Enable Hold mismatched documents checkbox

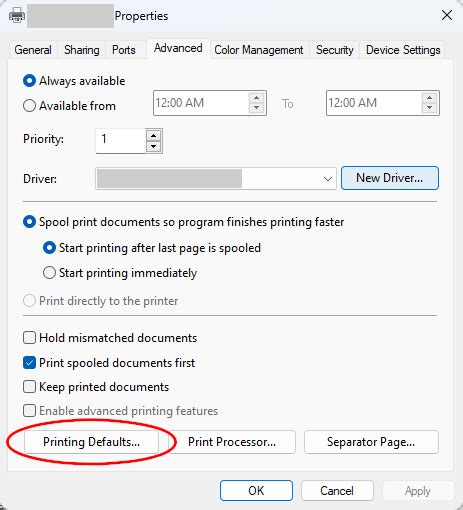click(29, 337)
